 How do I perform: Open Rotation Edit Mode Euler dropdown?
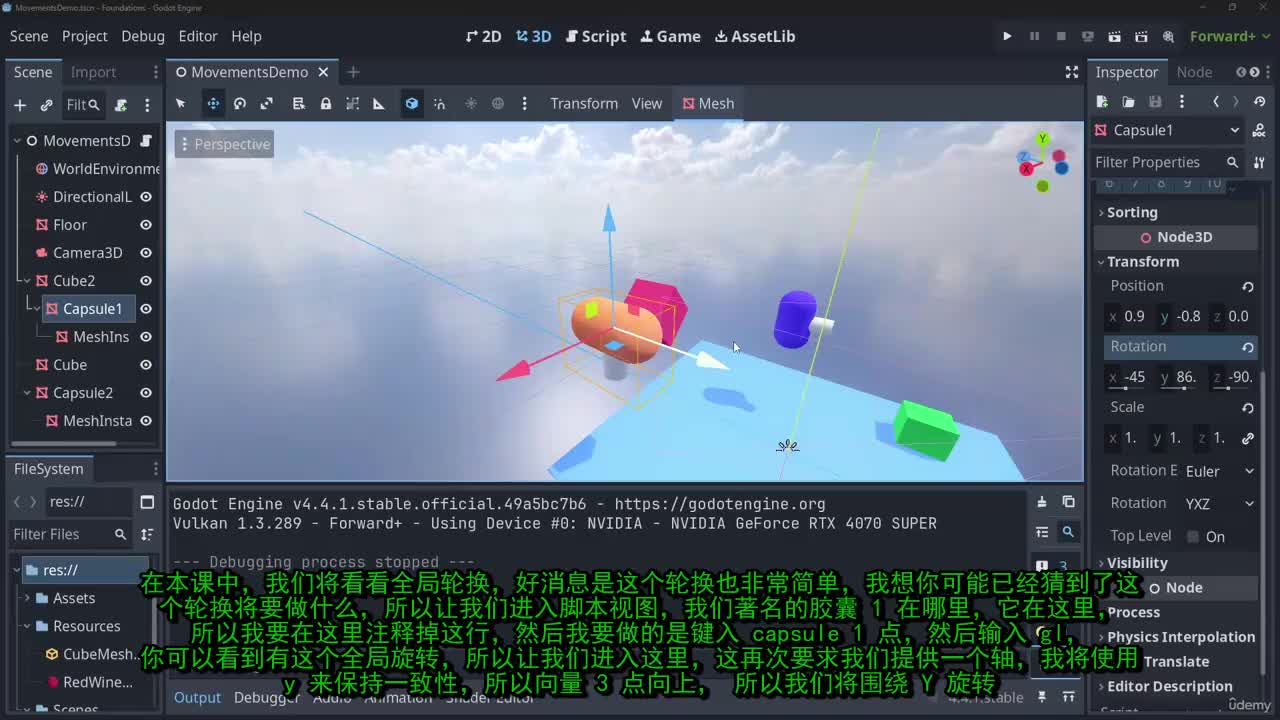(1218, 471)
